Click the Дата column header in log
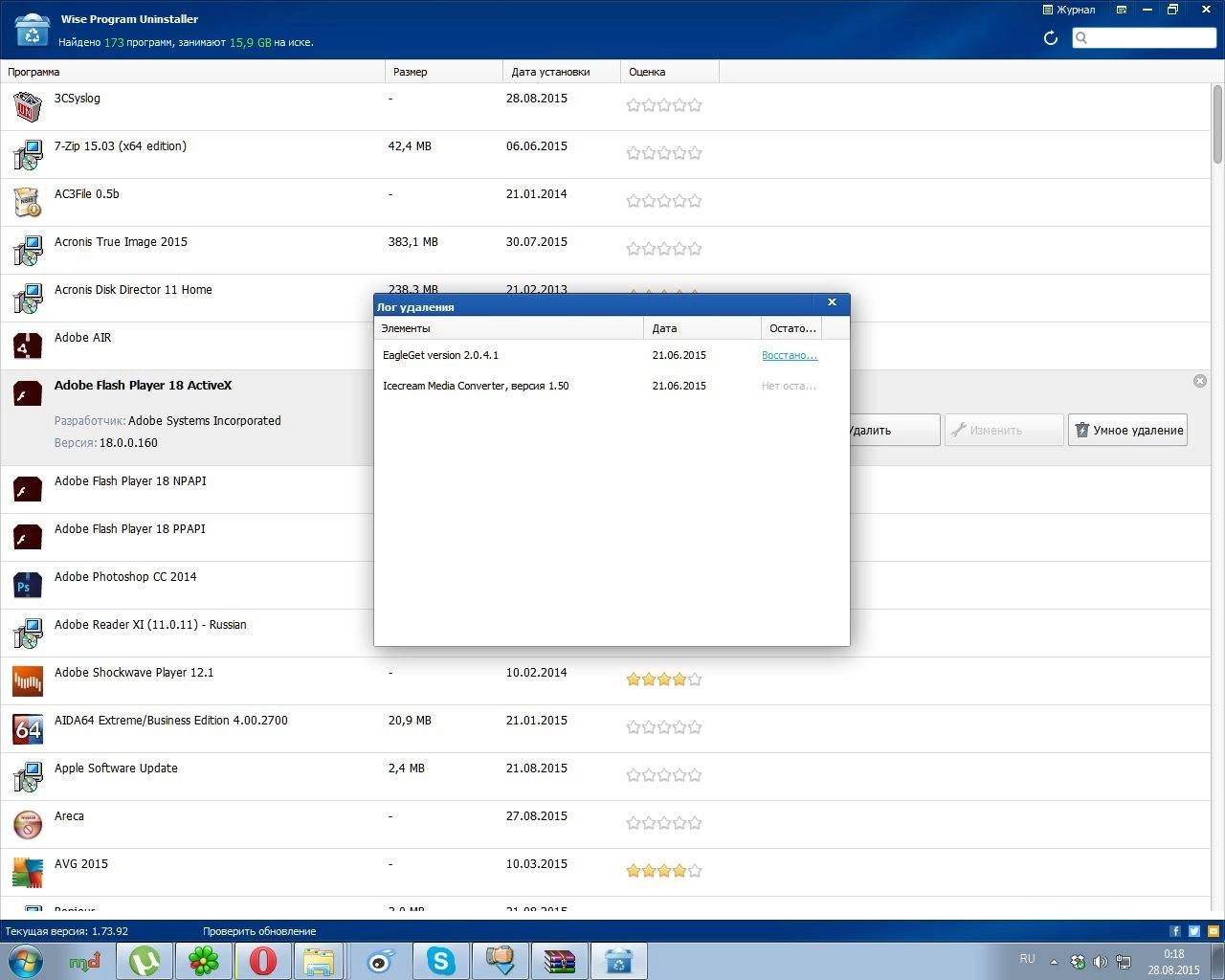 [703, 328]
